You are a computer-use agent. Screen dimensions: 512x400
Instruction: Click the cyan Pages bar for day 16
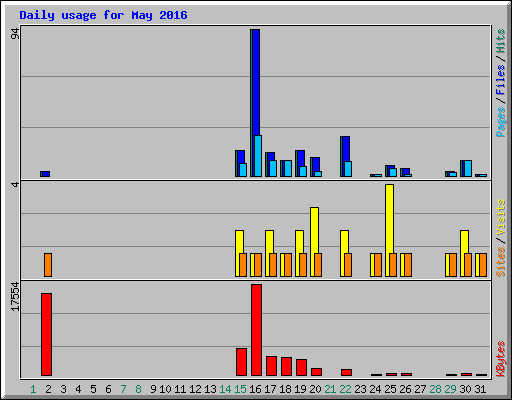pyautogui.click(x=258, y=156)
